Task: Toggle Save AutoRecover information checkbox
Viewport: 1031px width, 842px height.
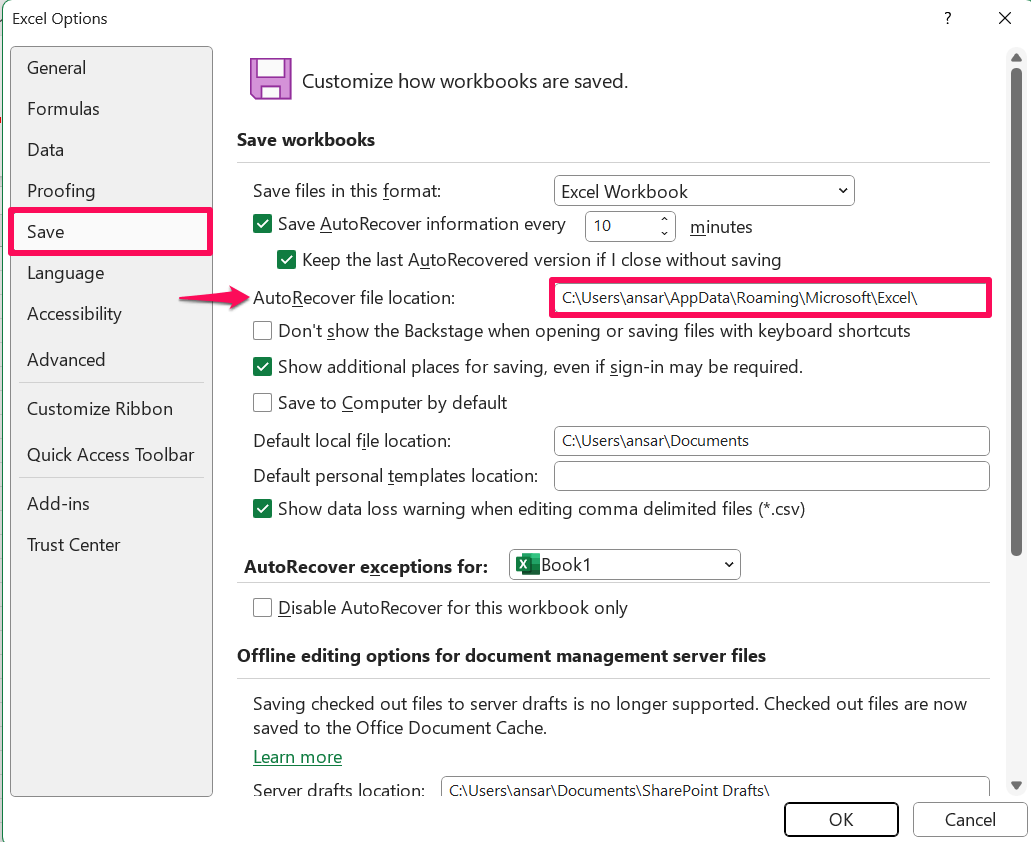Action: [262, 224]
